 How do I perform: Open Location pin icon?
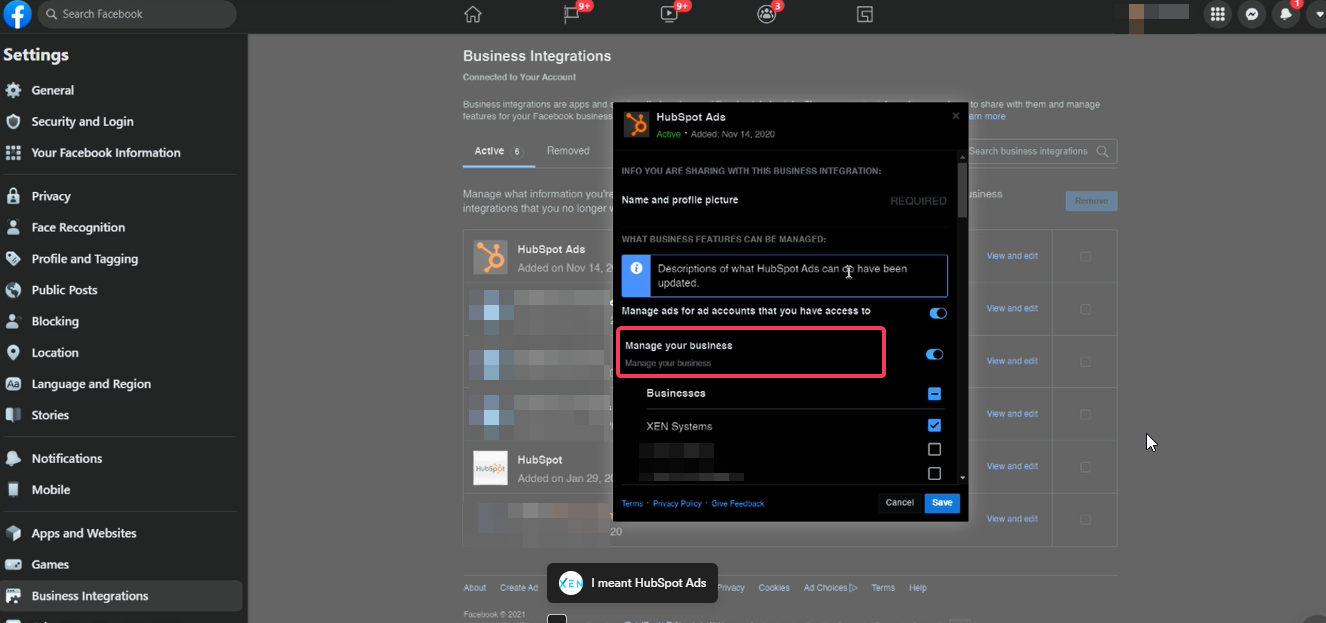point(13,352)
